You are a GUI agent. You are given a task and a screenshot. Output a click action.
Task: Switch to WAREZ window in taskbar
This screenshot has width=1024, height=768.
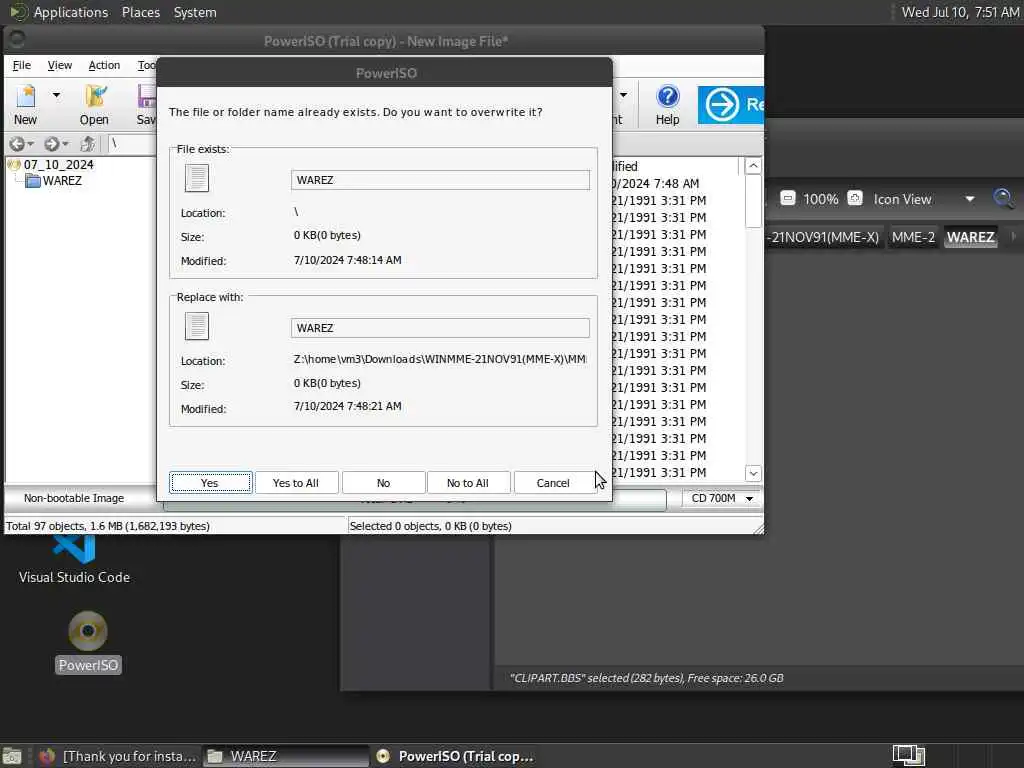[285, 756]
